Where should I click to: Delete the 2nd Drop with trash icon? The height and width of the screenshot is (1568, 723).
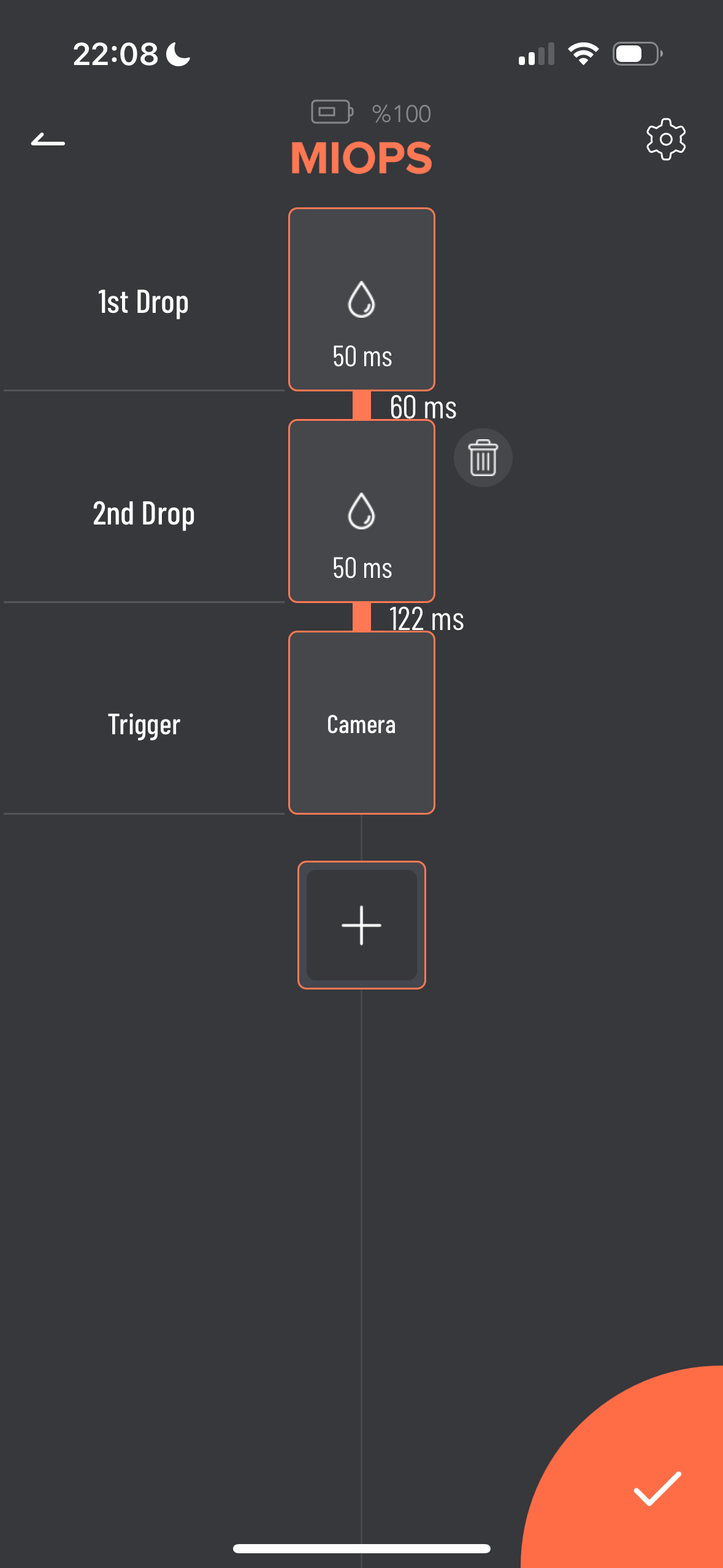click(483, 458)
